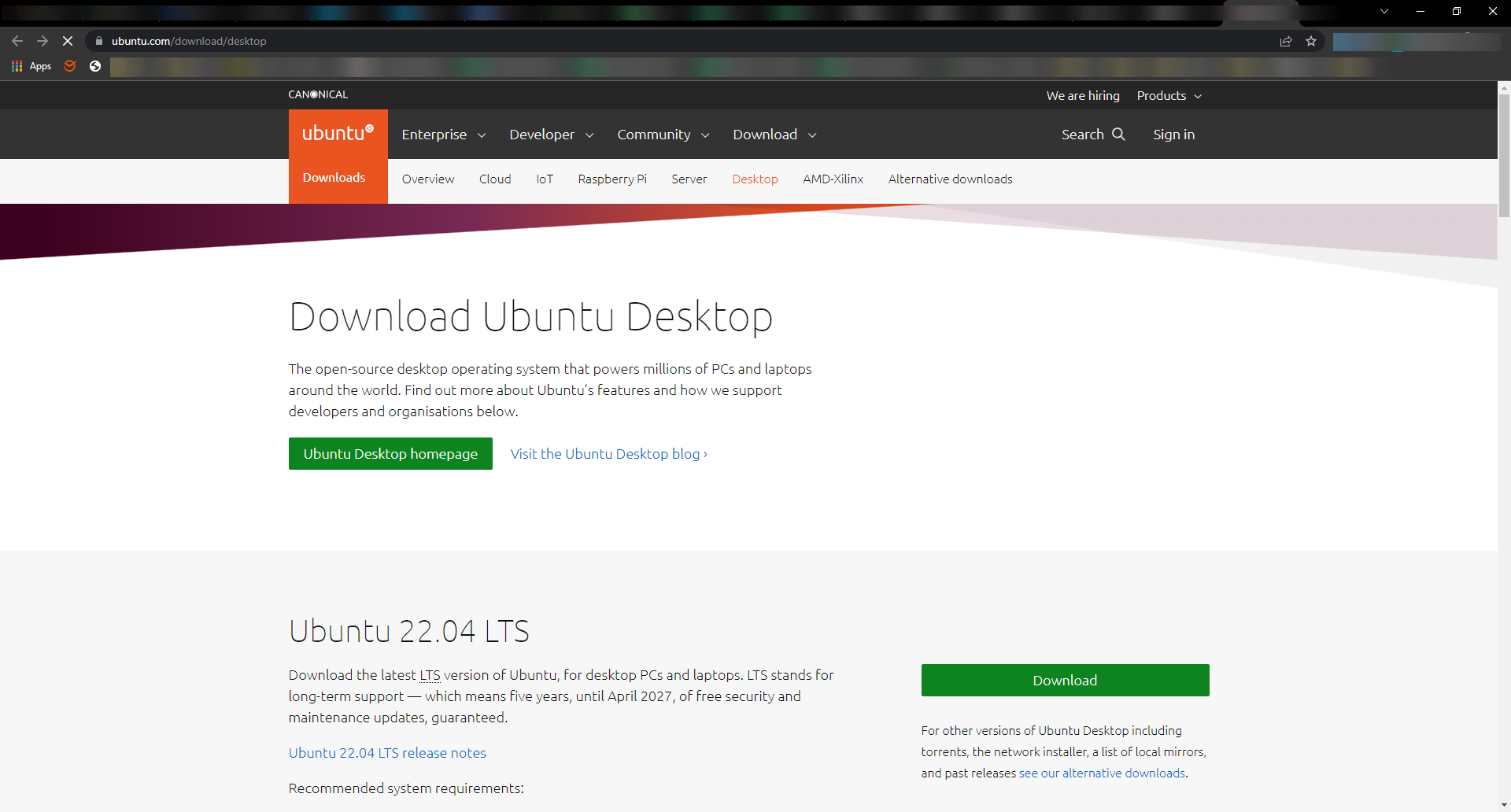Click the ubuntu logo
This screenshot has height=812, width=1511.
point(338,133)
